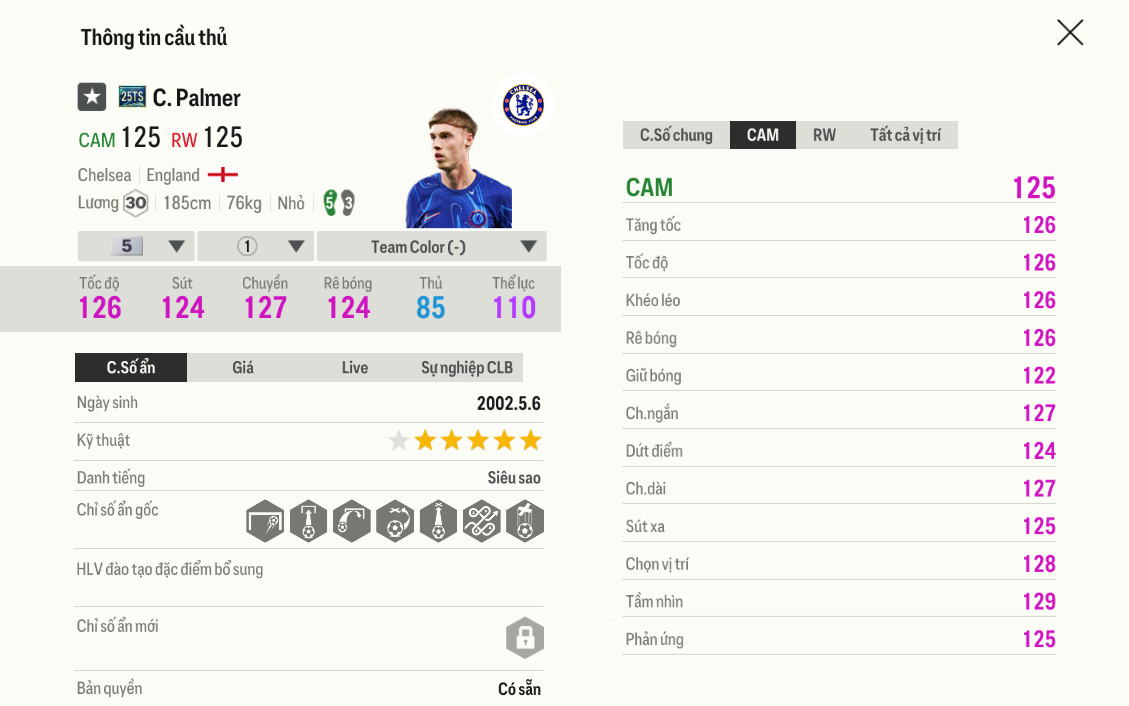Switch to the Giá tab
1129x706 pixels.
[243, 367]
